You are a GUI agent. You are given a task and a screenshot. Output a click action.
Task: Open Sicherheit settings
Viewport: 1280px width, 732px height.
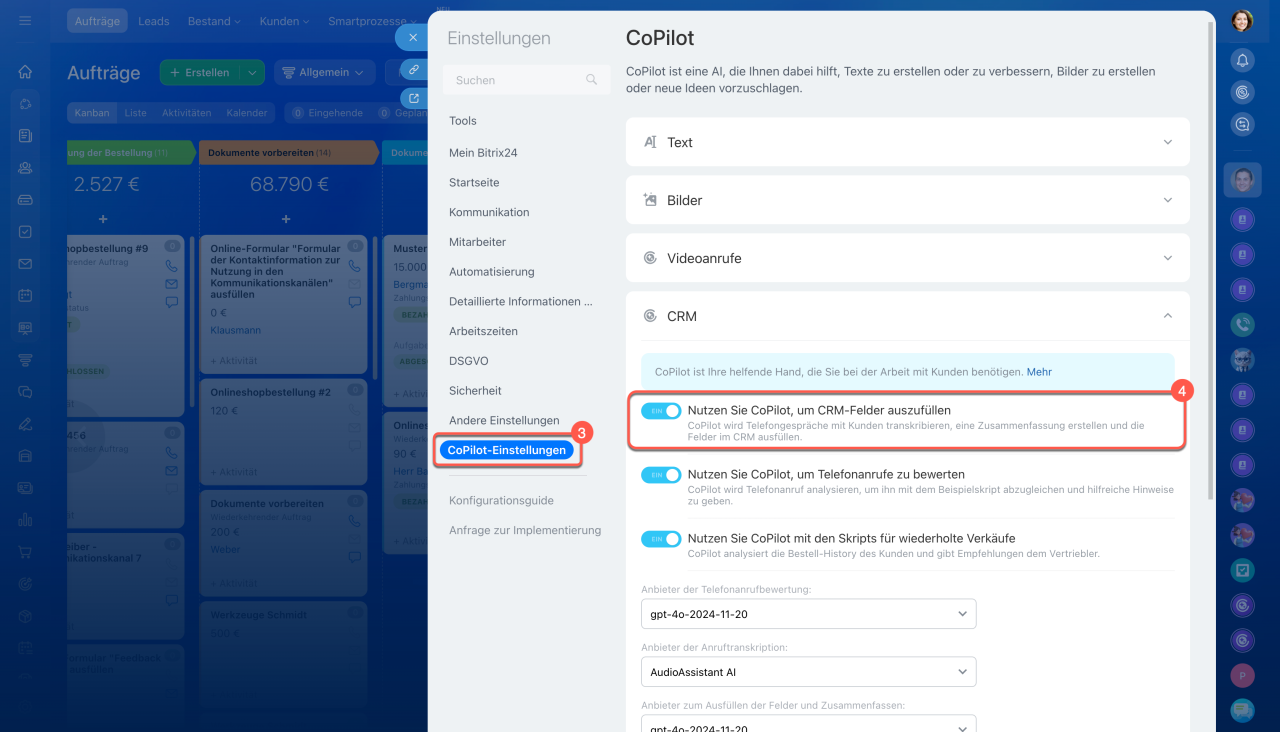(475, 391)
